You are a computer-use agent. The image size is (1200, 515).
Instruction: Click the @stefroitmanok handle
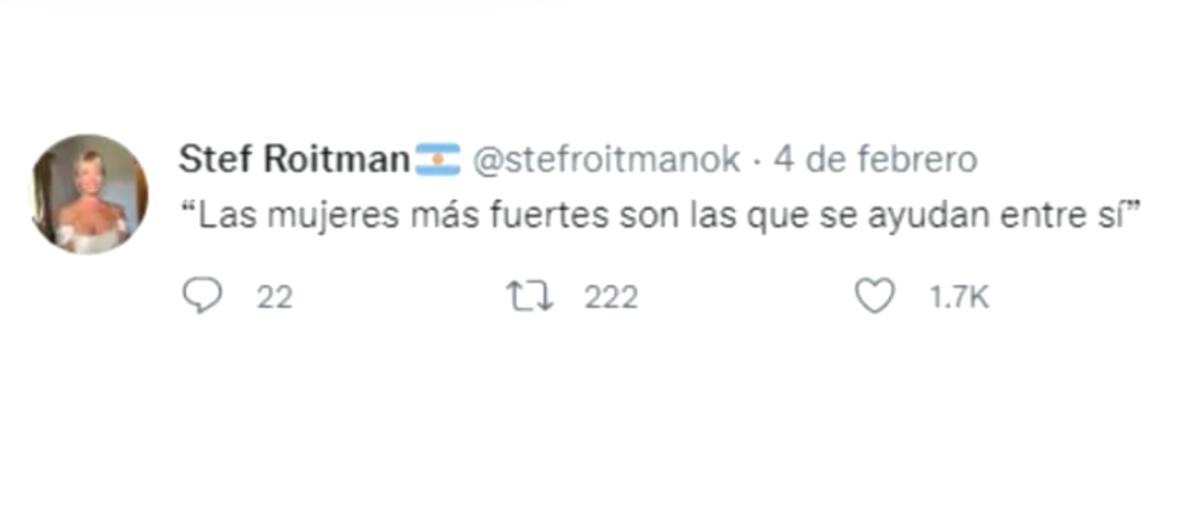click(x=606, y=160)
